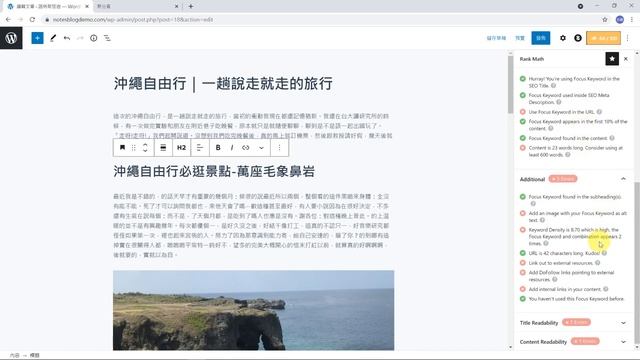Select the first WordPress browser tab
The image size is (640, 360).
click(x=47, y=7)
